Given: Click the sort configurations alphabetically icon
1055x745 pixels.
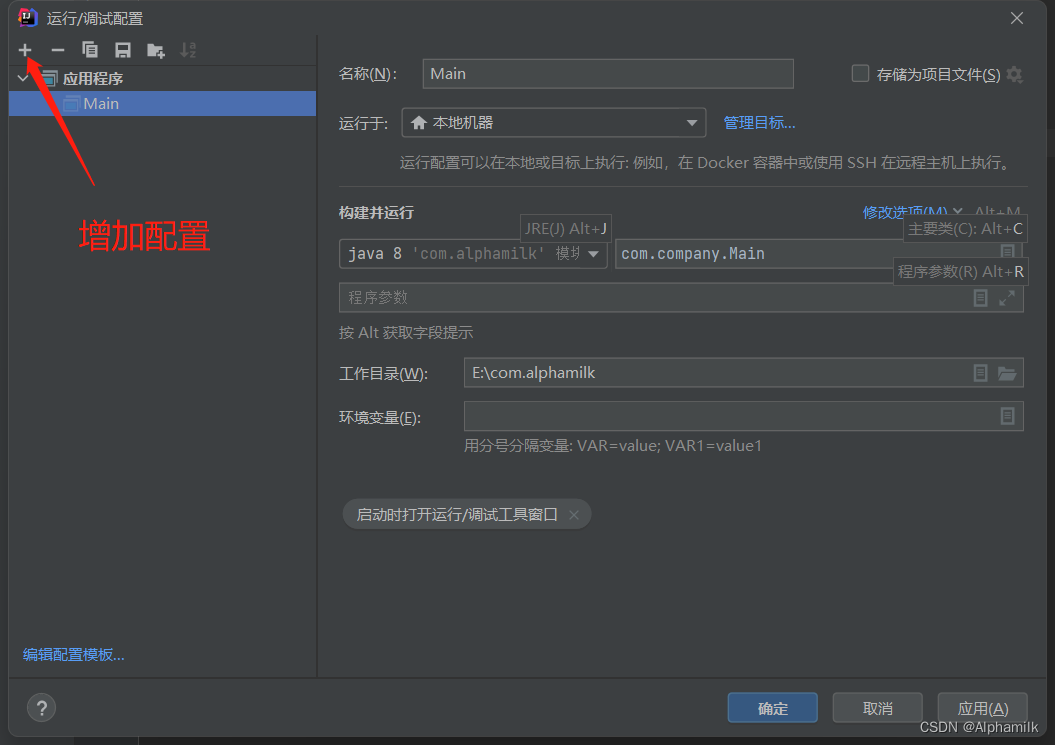Looking at the screenshot, I should pos(188,50).
